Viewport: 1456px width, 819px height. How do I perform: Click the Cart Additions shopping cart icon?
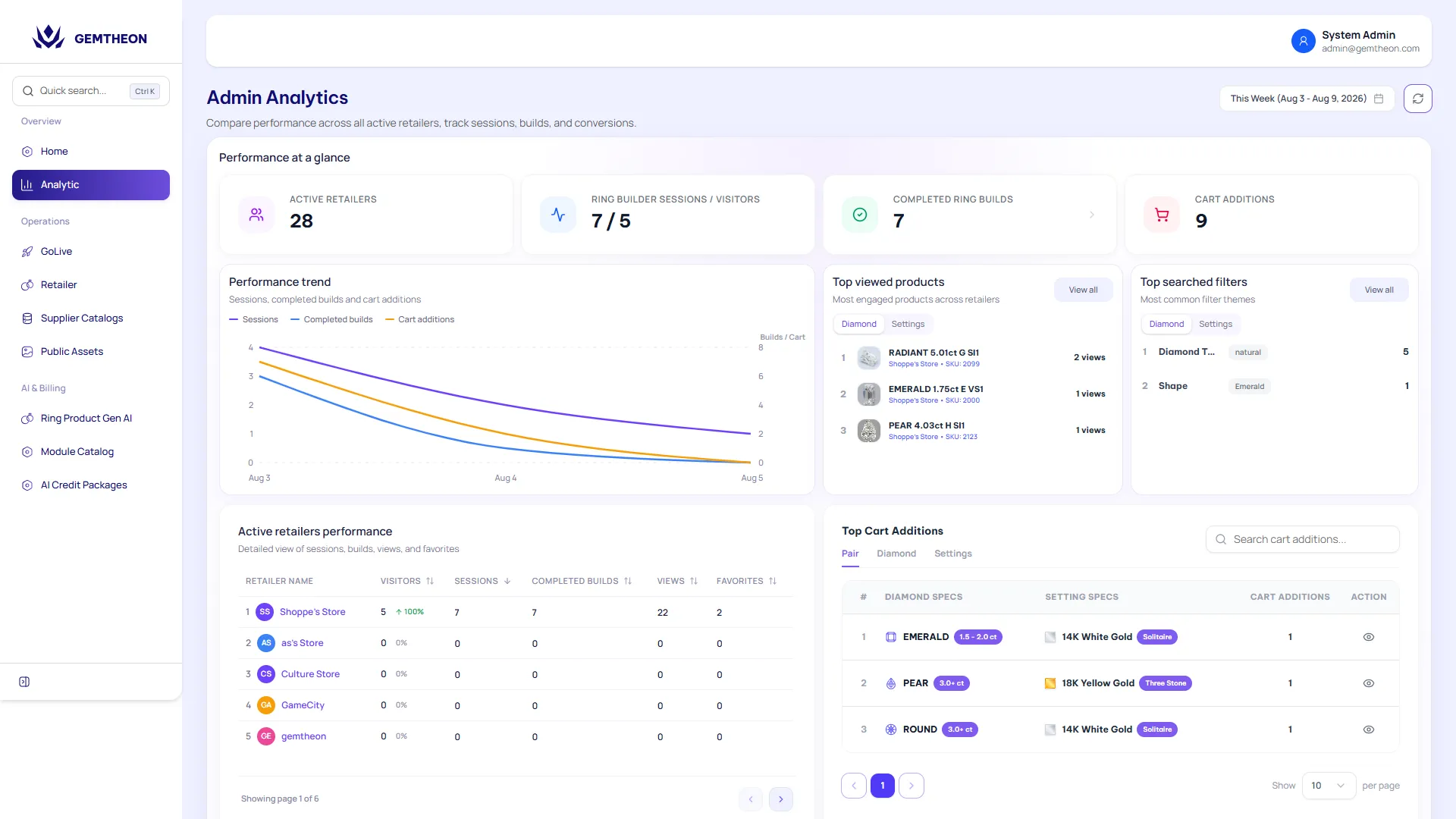click(x=1162, y=215)
